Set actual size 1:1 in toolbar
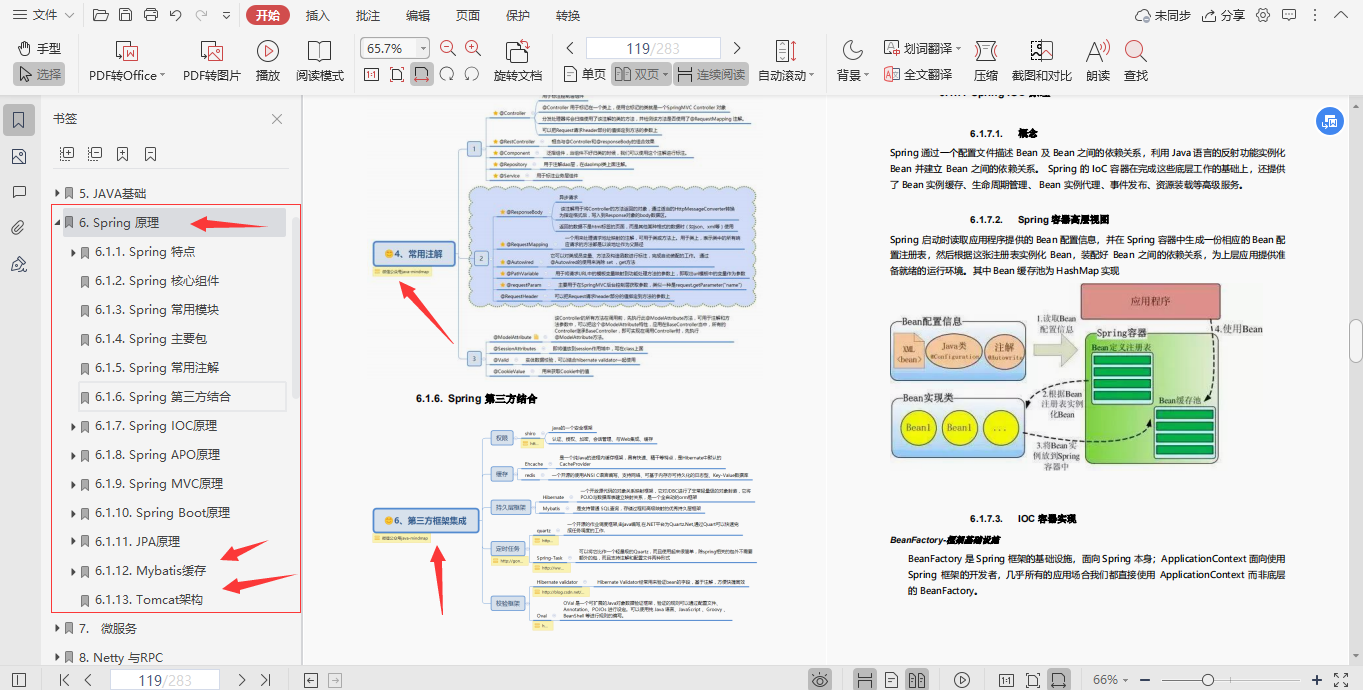Image resolution: width=1363 pixels, height=690 pixels. click(x=371, y=74)
